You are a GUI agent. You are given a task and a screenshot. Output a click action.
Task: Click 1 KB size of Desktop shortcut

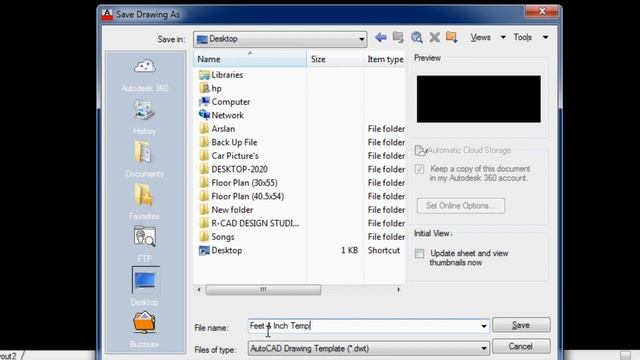pos(349,250)
